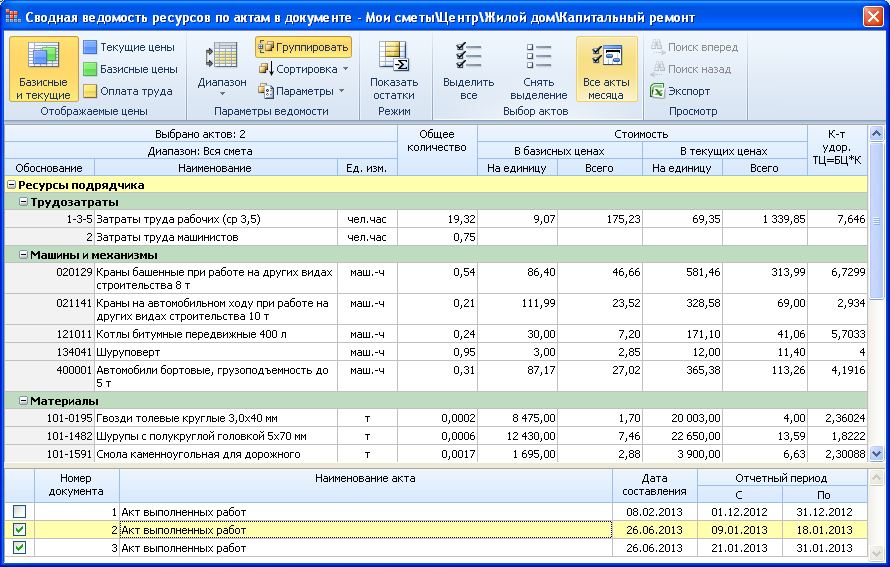Switch to 'Базисные цены' display
This screenshot has width=890, height=567.
pyautogui.click(x=131, y=69)
